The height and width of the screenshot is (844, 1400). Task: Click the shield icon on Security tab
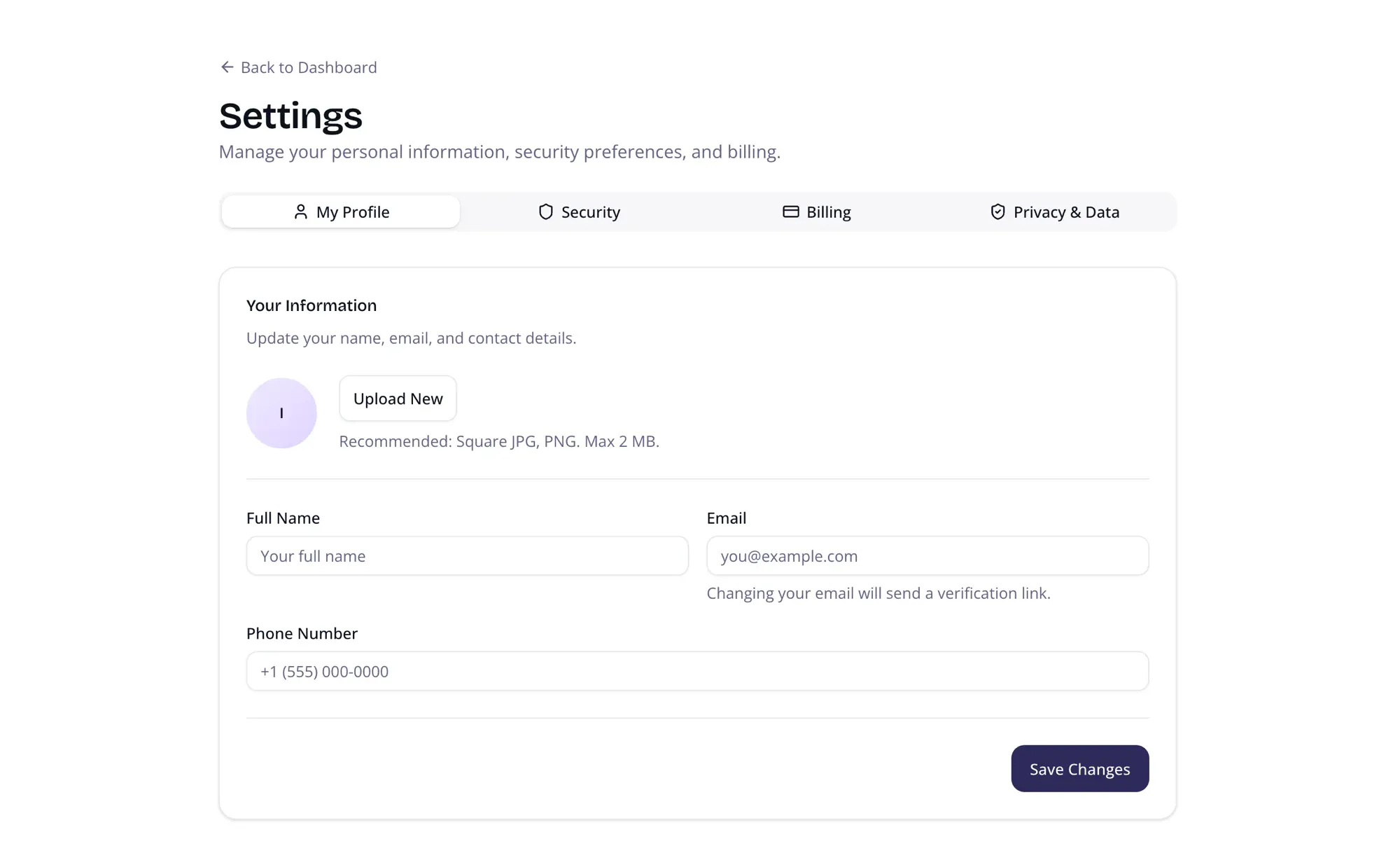[545, 212]
